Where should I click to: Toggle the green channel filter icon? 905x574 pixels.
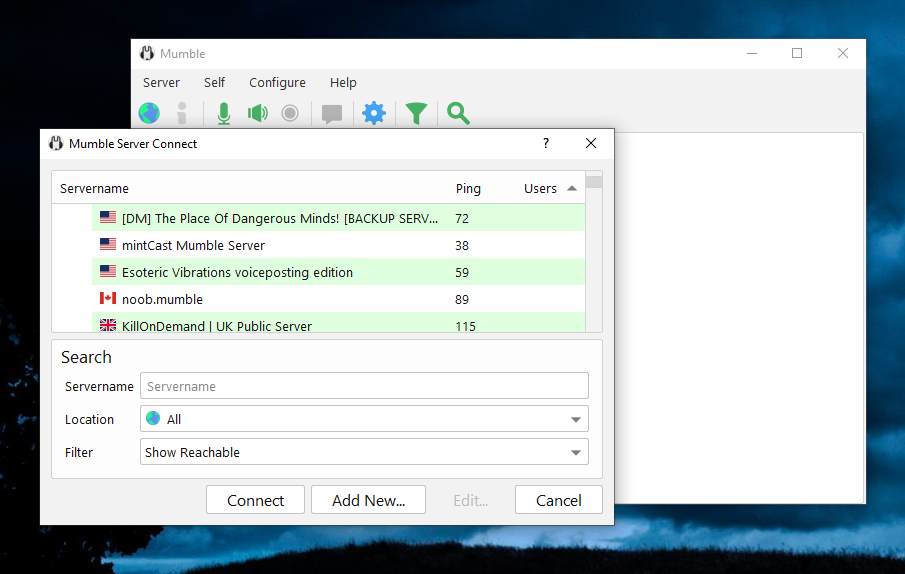[416, 113]
